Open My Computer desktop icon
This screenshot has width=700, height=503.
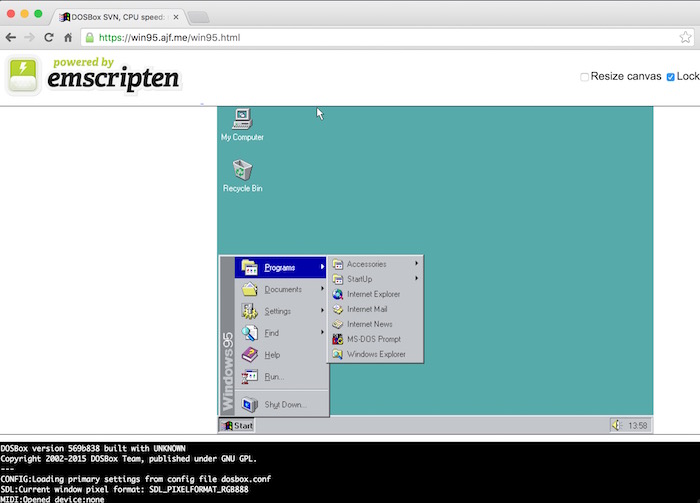pyautogui.click(x=242, y=120)
